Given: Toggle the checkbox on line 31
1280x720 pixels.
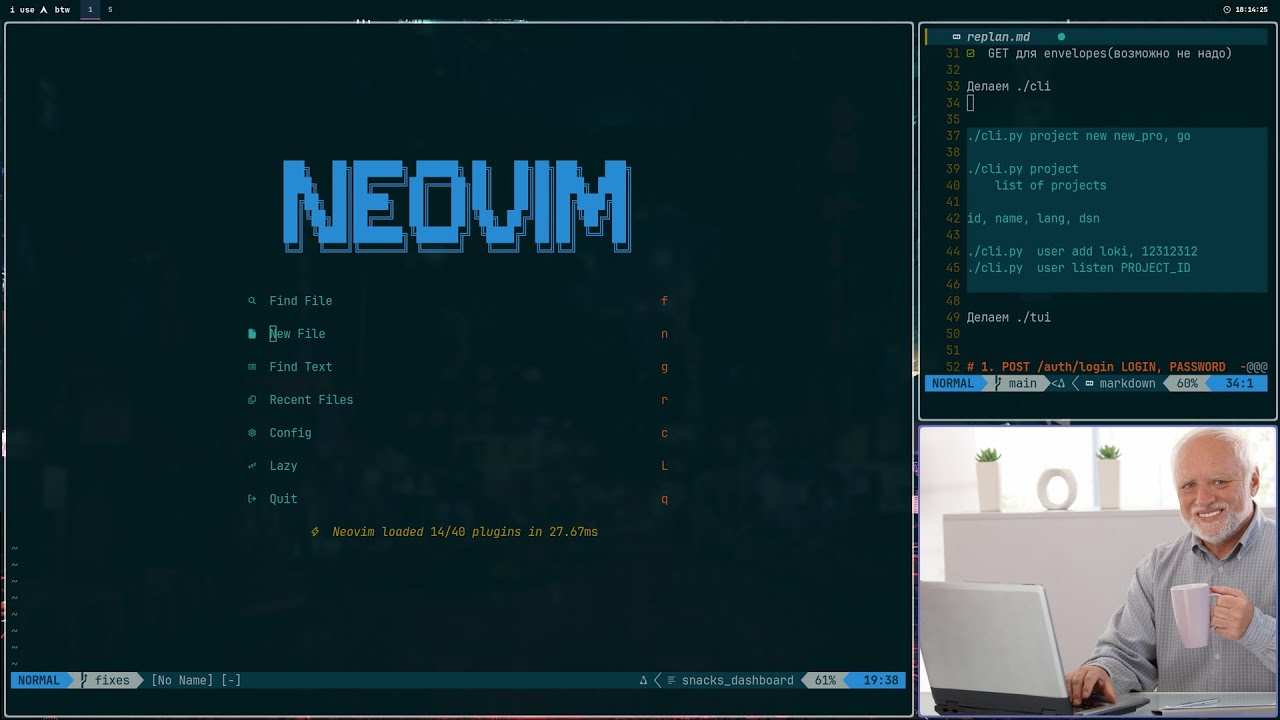Looking at the screenshot, I should (970, 53).
